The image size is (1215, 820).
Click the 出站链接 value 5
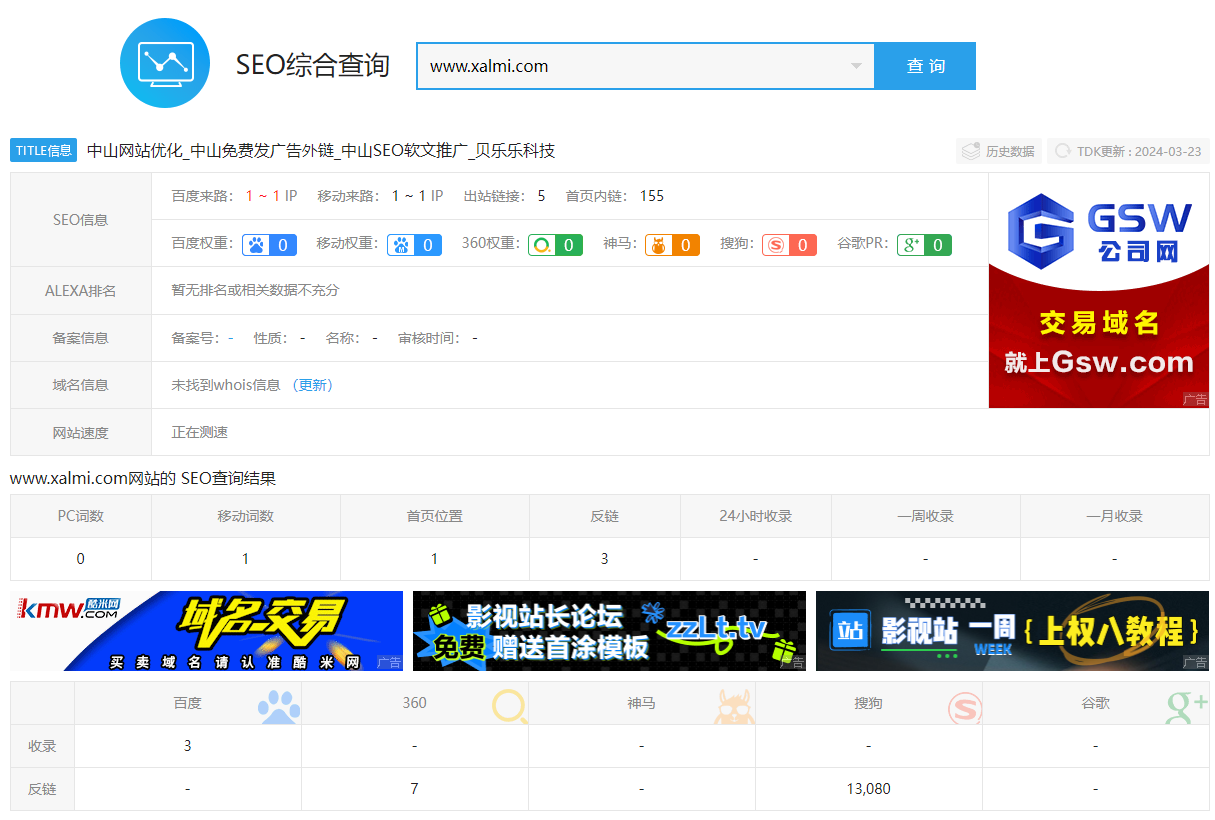[541, 196]
